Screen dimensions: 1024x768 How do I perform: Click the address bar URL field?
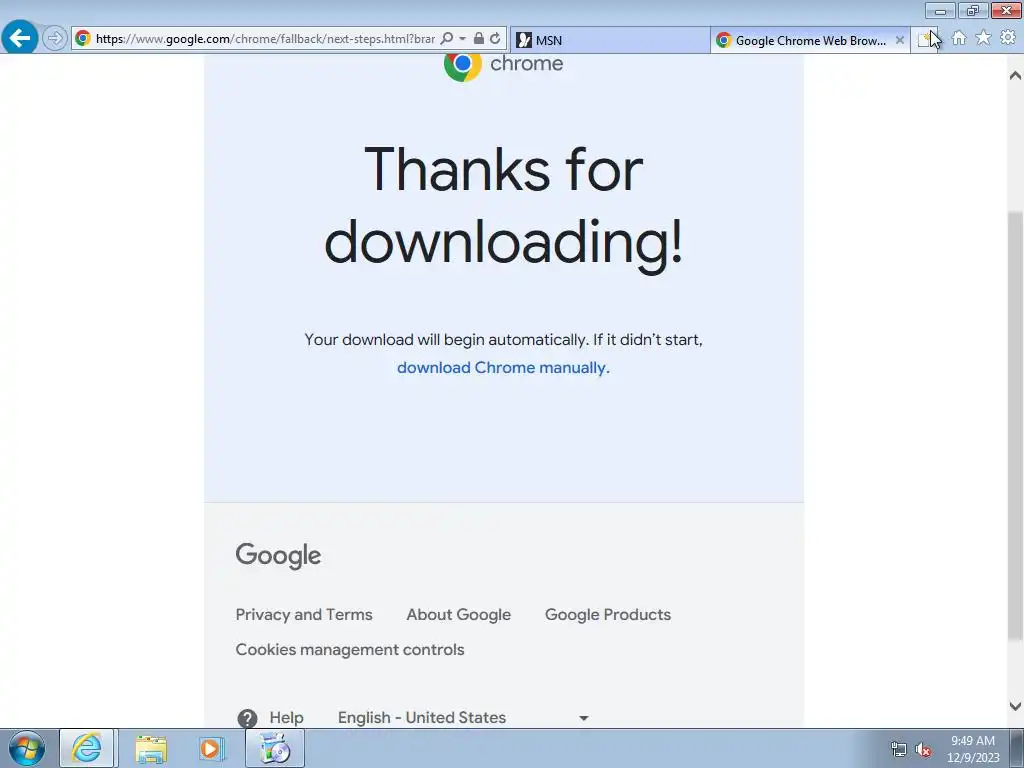click(265, 39)
